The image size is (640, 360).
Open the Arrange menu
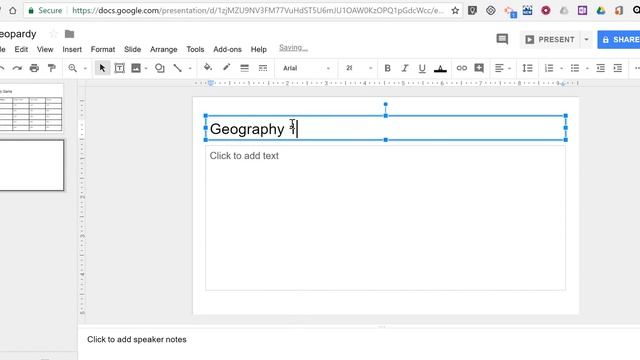[x=164, y=49]
